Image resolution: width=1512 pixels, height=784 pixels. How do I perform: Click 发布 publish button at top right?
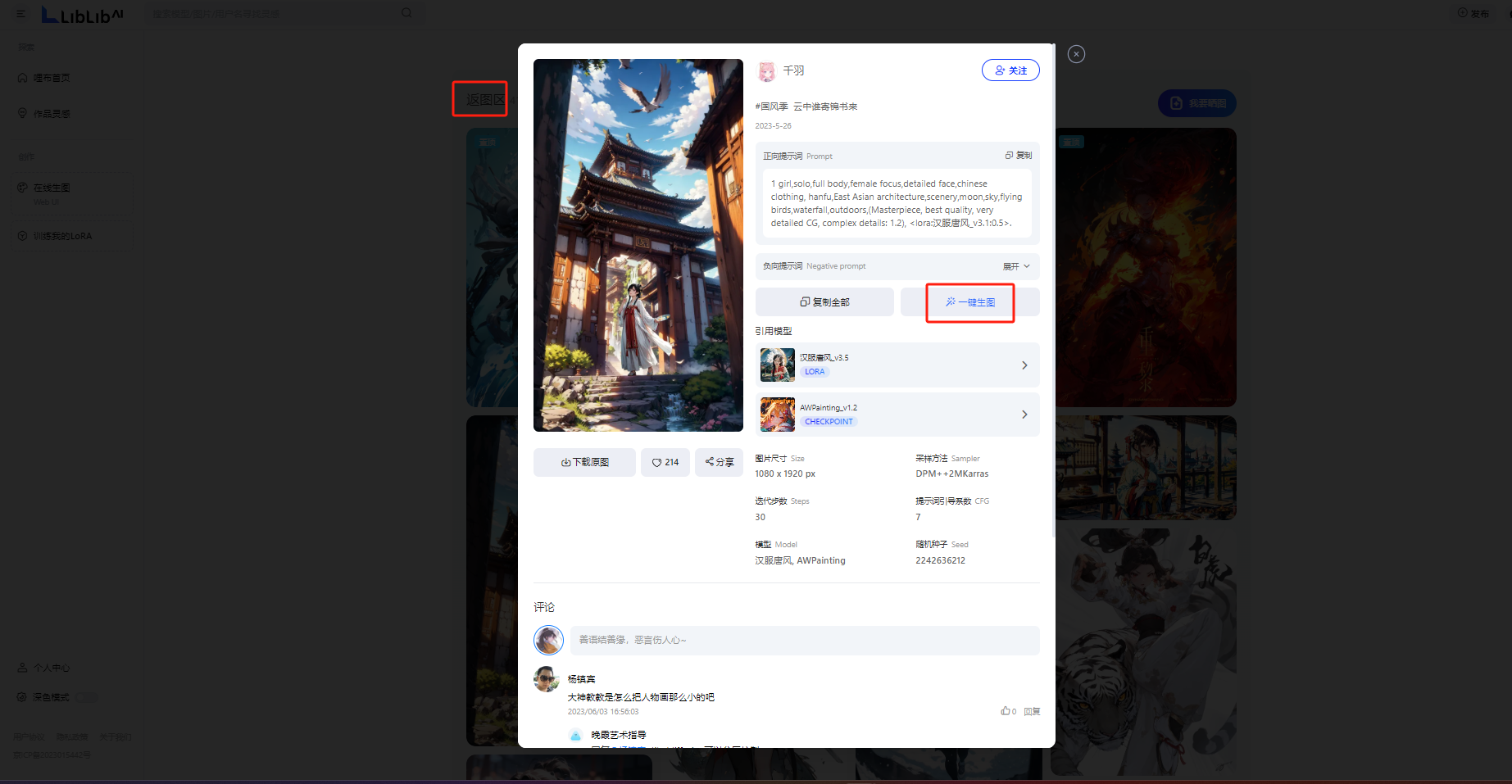click(x=1473, y=13)
